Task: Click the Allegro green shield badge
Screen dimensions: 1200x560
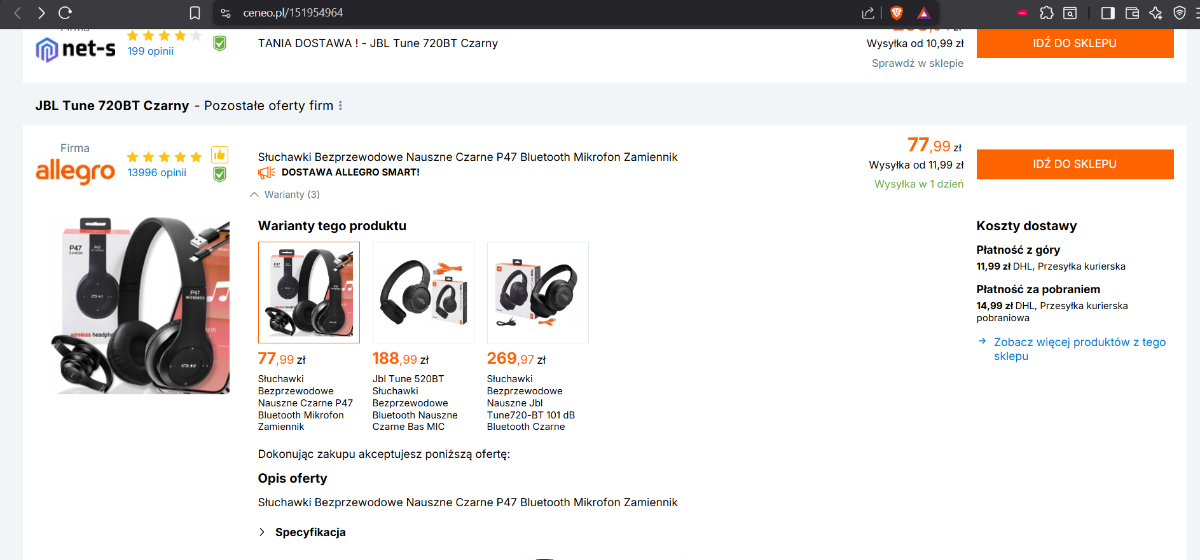Action: [x=219, y=174]
